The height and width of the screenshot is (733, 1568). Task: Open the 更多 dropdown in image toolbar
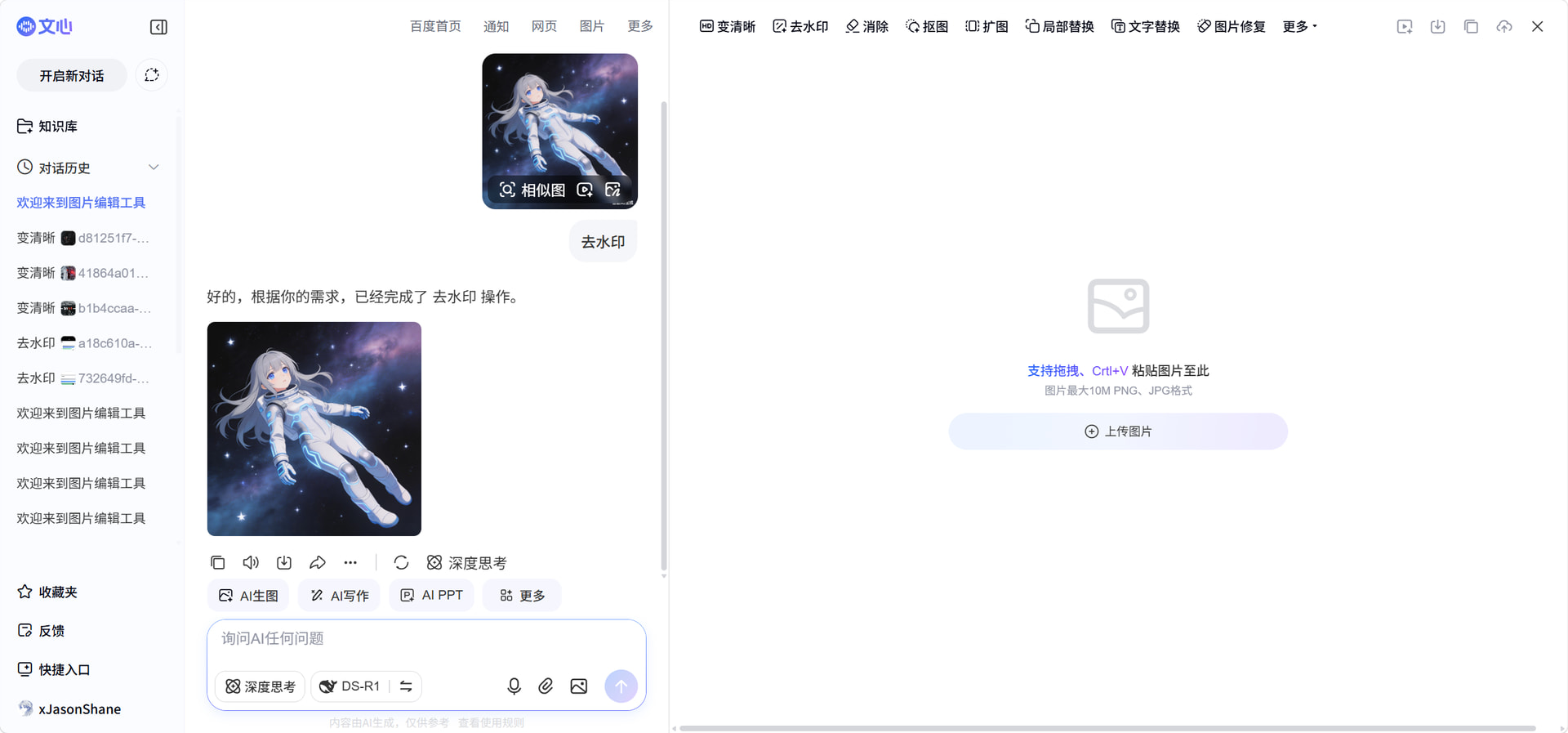[1299, 26]
